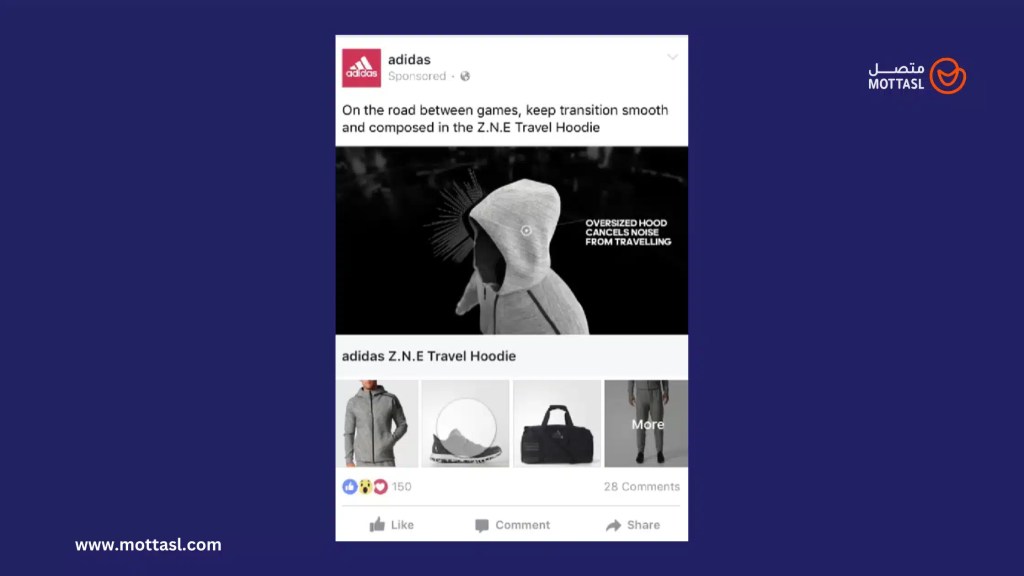Click the globe public visibility icon
Image resolution: width=1024 pixels, height=576 pixels.
tap(465, 76)
